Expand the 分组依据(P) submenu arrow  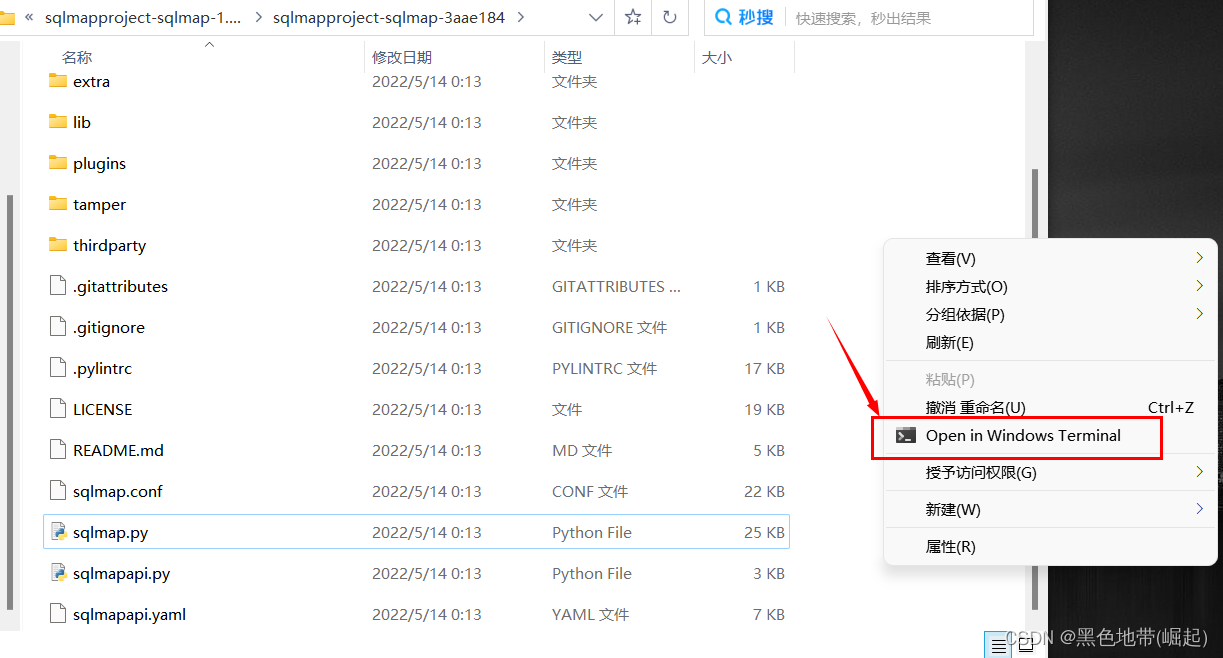[1199, 314]
